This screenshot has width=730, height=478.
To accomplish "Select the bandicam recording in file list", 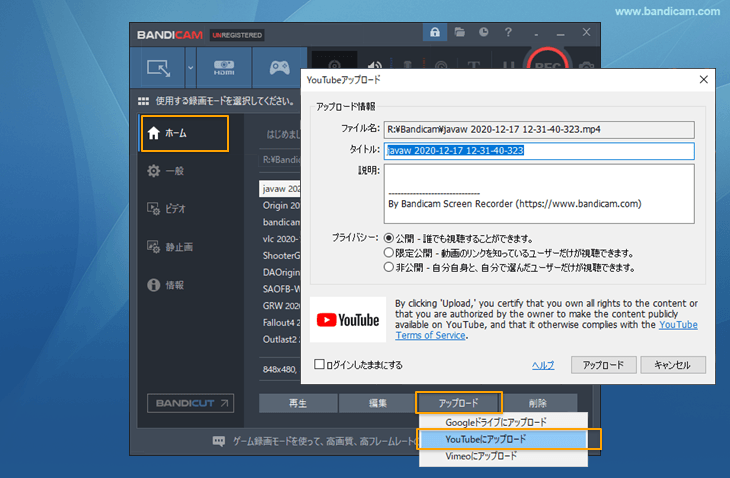I will pyautogui.click(x=281, y=222).
